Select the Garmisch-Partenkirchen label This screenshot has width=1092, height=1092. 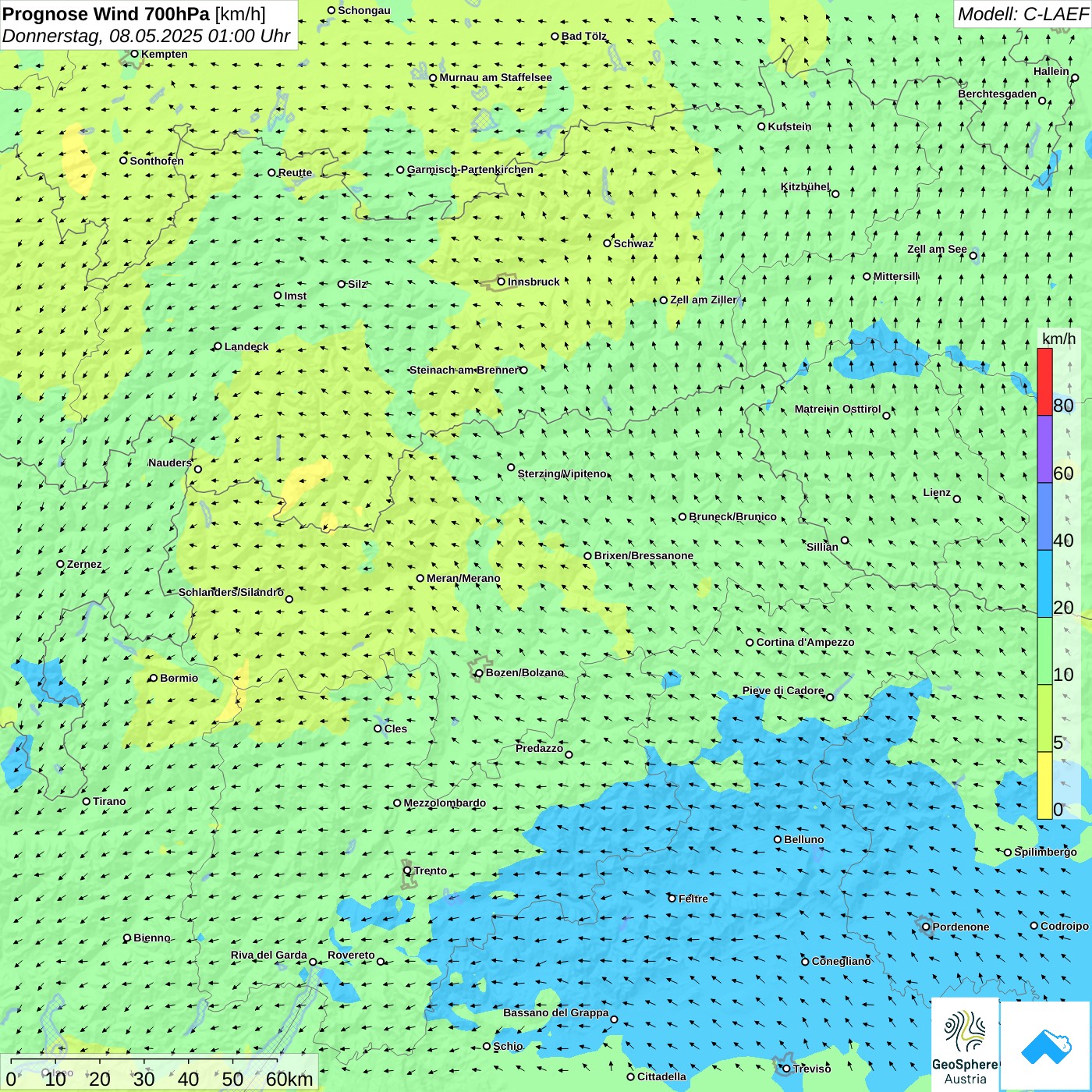470,169
